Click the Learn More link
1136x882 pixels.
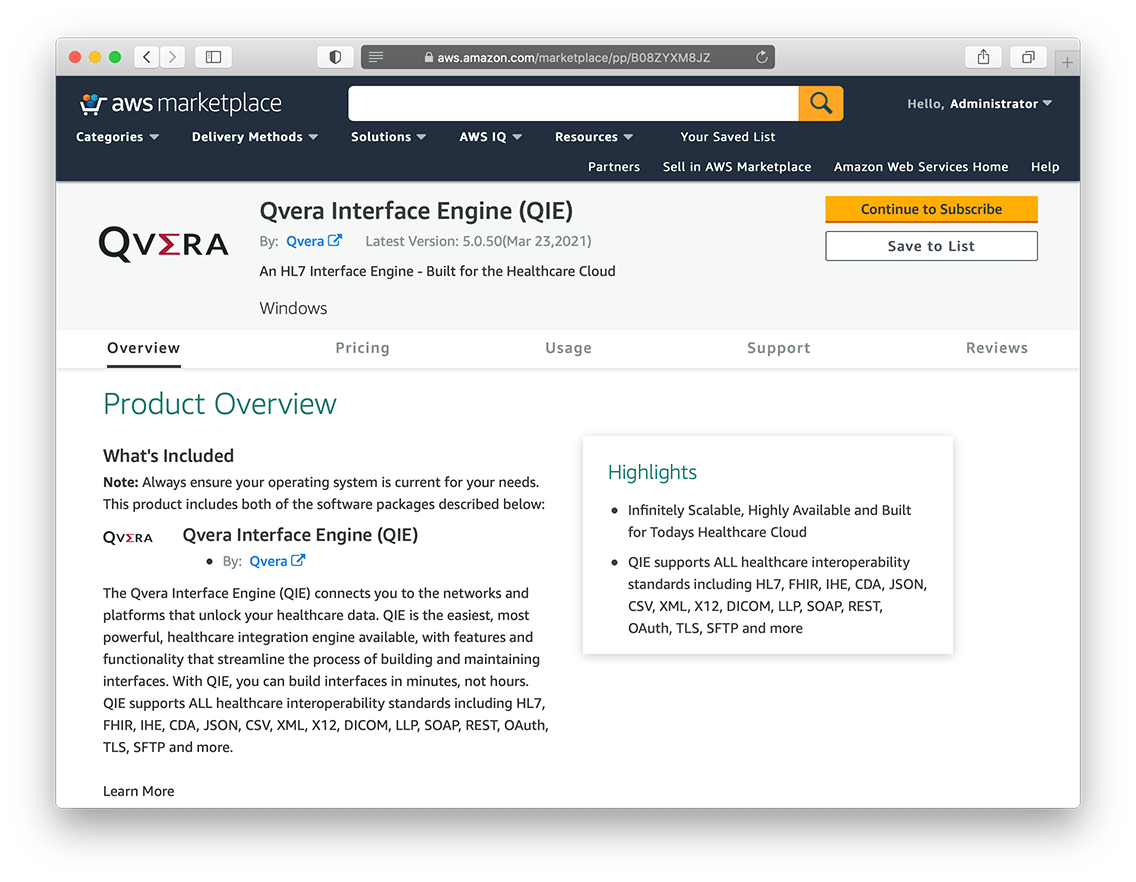pos(138,791)
